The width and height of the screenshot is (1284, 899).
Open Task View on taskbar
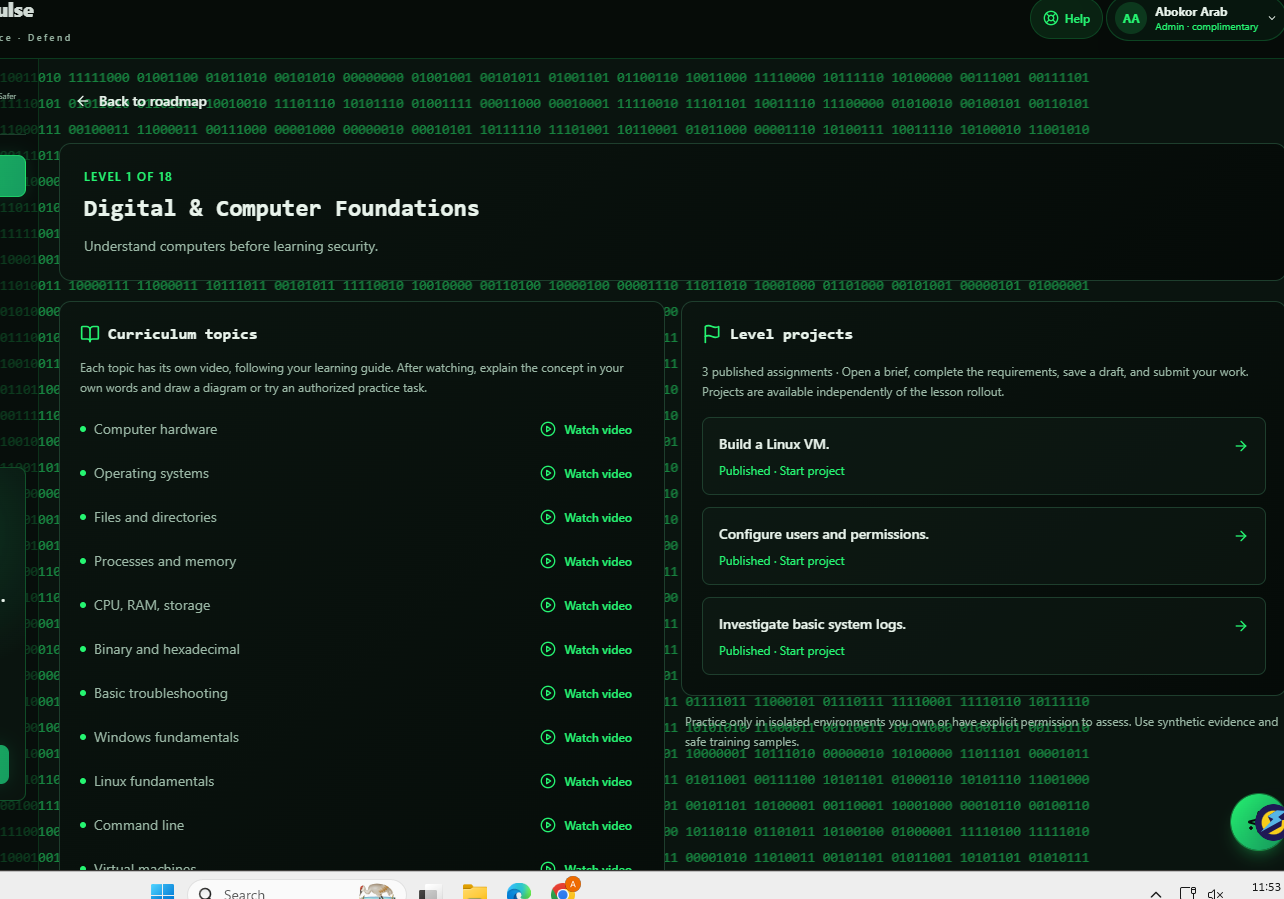point(430,893)
